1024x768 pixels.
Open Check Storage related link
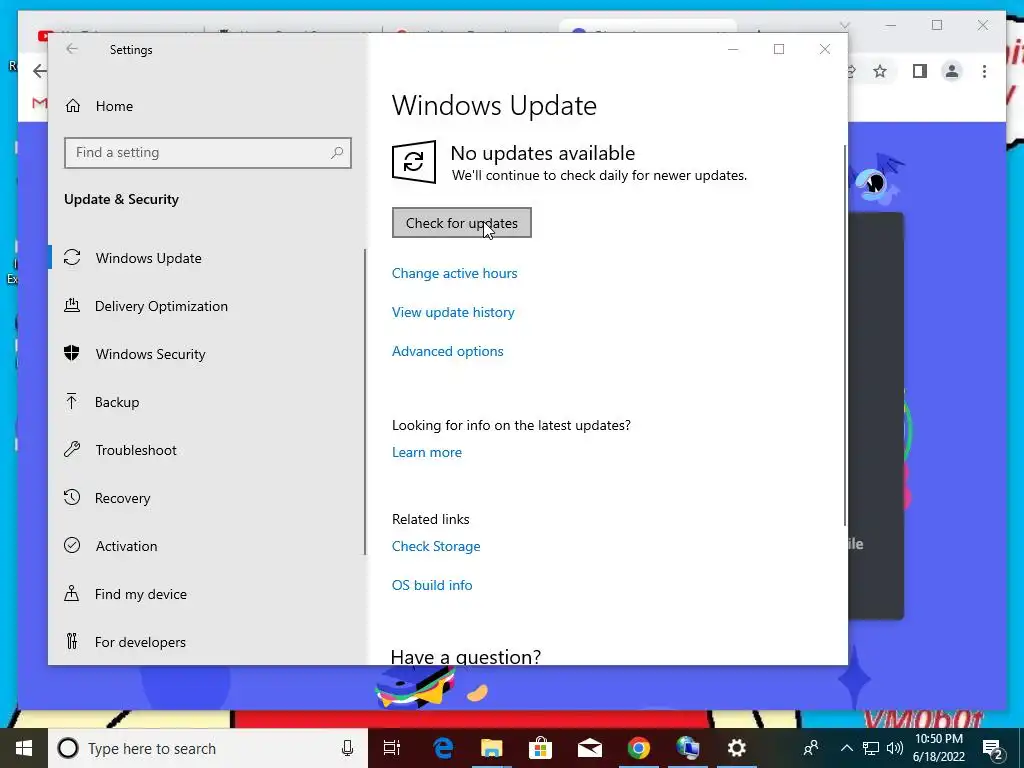tap(436, 546)
